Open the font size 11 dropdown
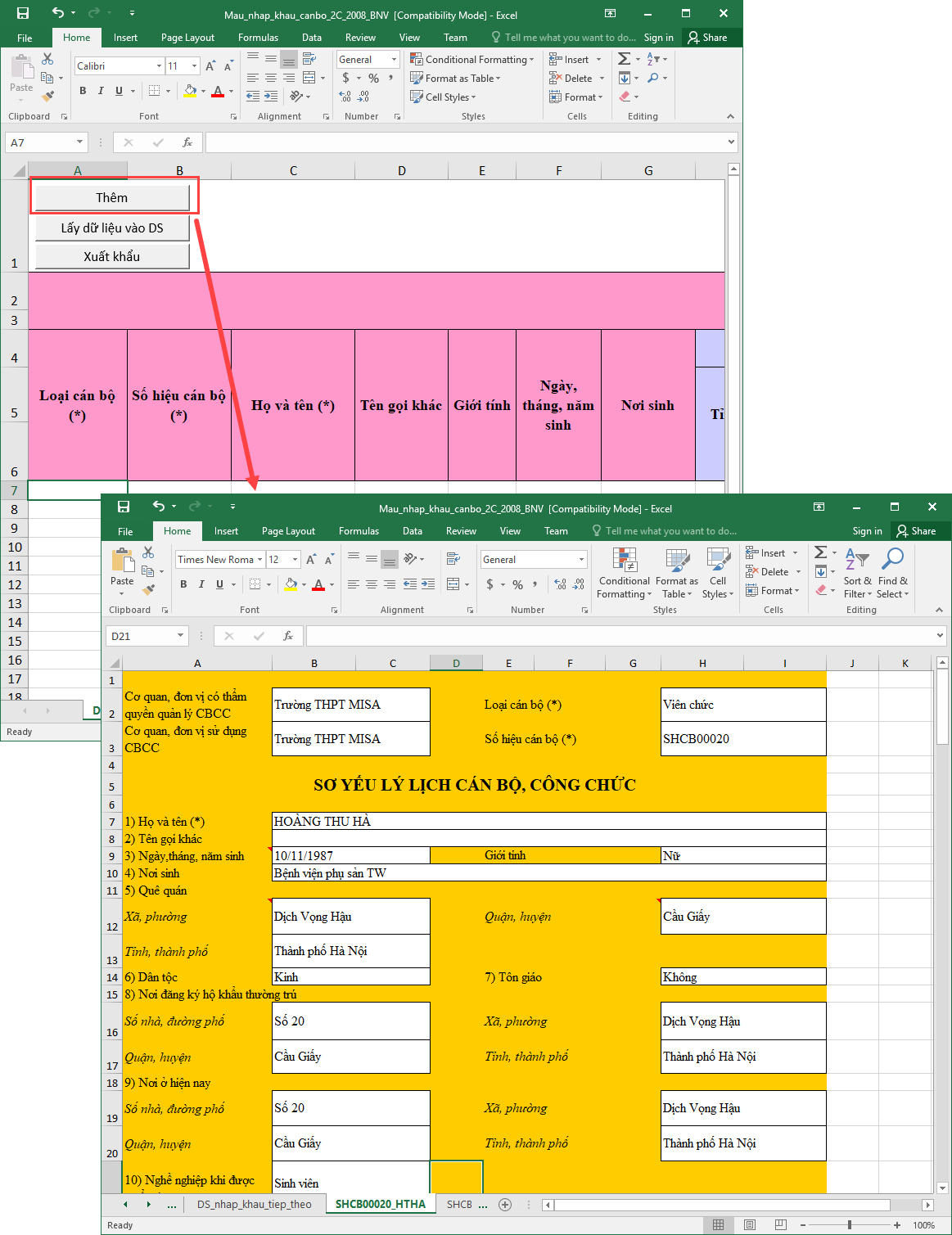The image size is (952, 1235). pos(195,66)
